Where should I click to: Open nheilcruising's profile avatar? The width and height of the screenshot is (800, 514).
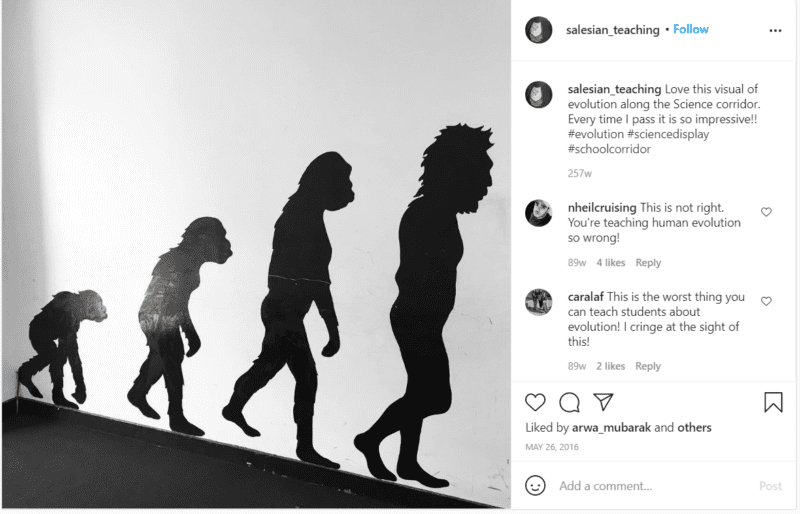[539, 213]
